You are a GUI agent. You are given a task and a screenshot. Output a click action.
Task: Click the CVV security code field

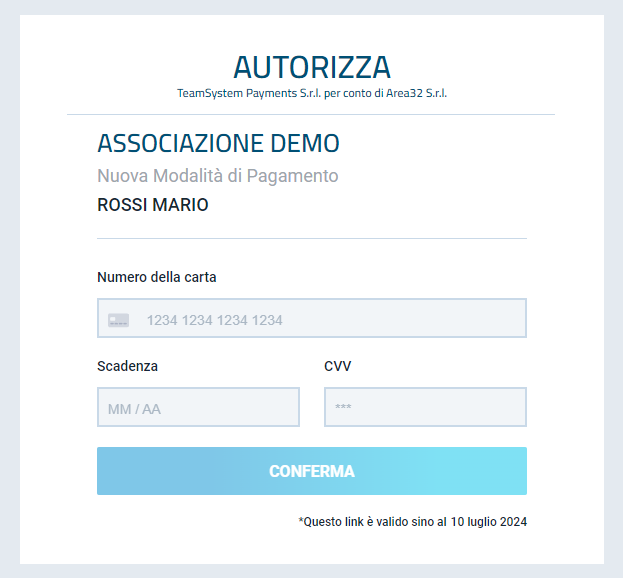coord(426,407)
